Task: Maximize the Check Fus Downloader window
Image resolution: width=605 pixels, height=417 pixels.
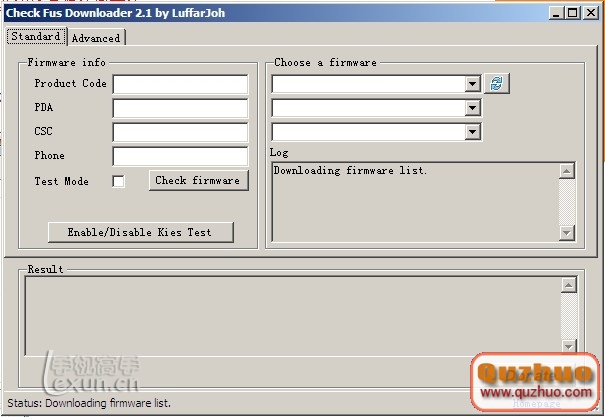Action: coord(573,13)
